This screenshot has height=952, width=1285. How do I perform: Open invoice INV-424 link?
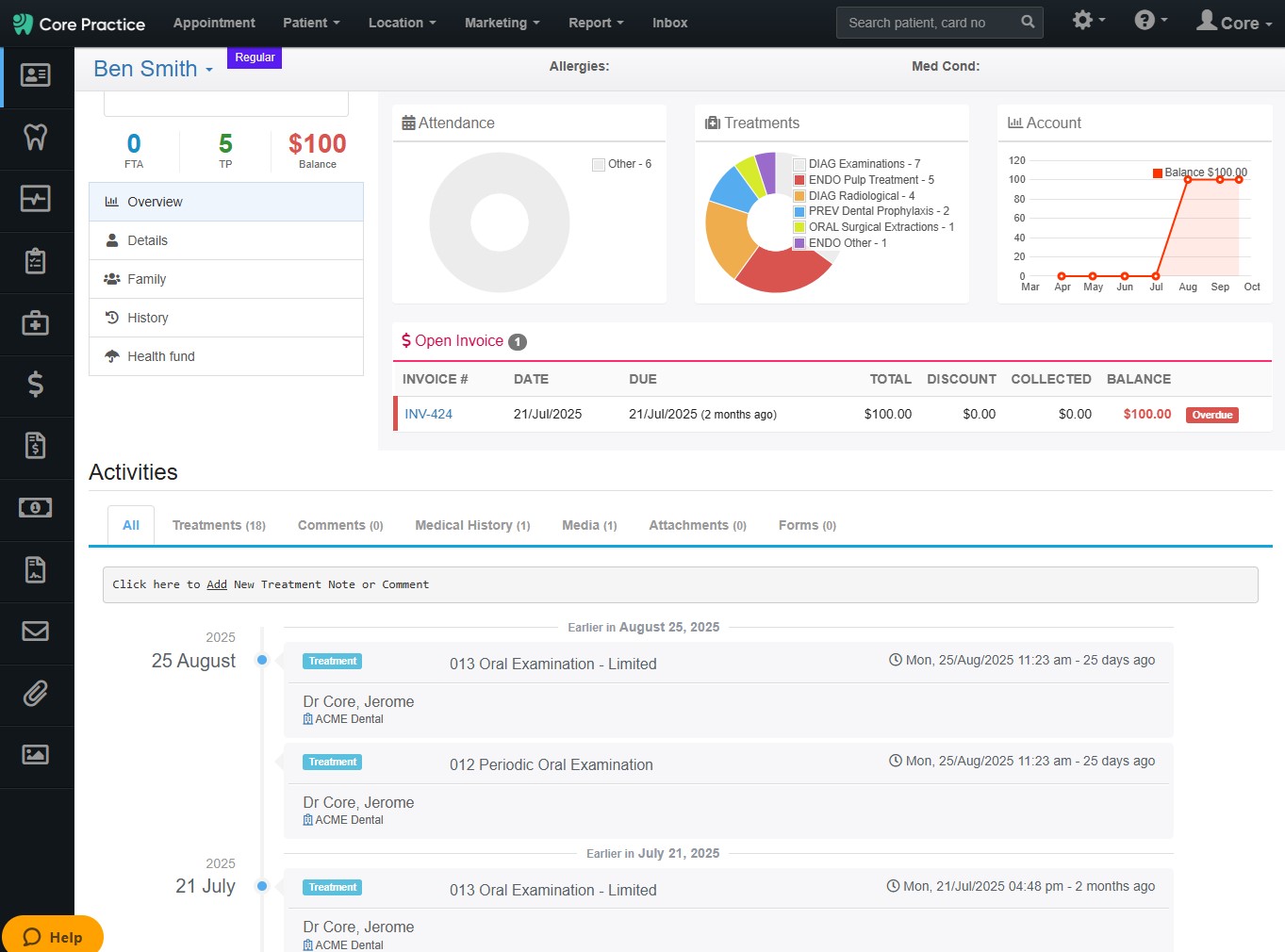(x=428, y=414)
